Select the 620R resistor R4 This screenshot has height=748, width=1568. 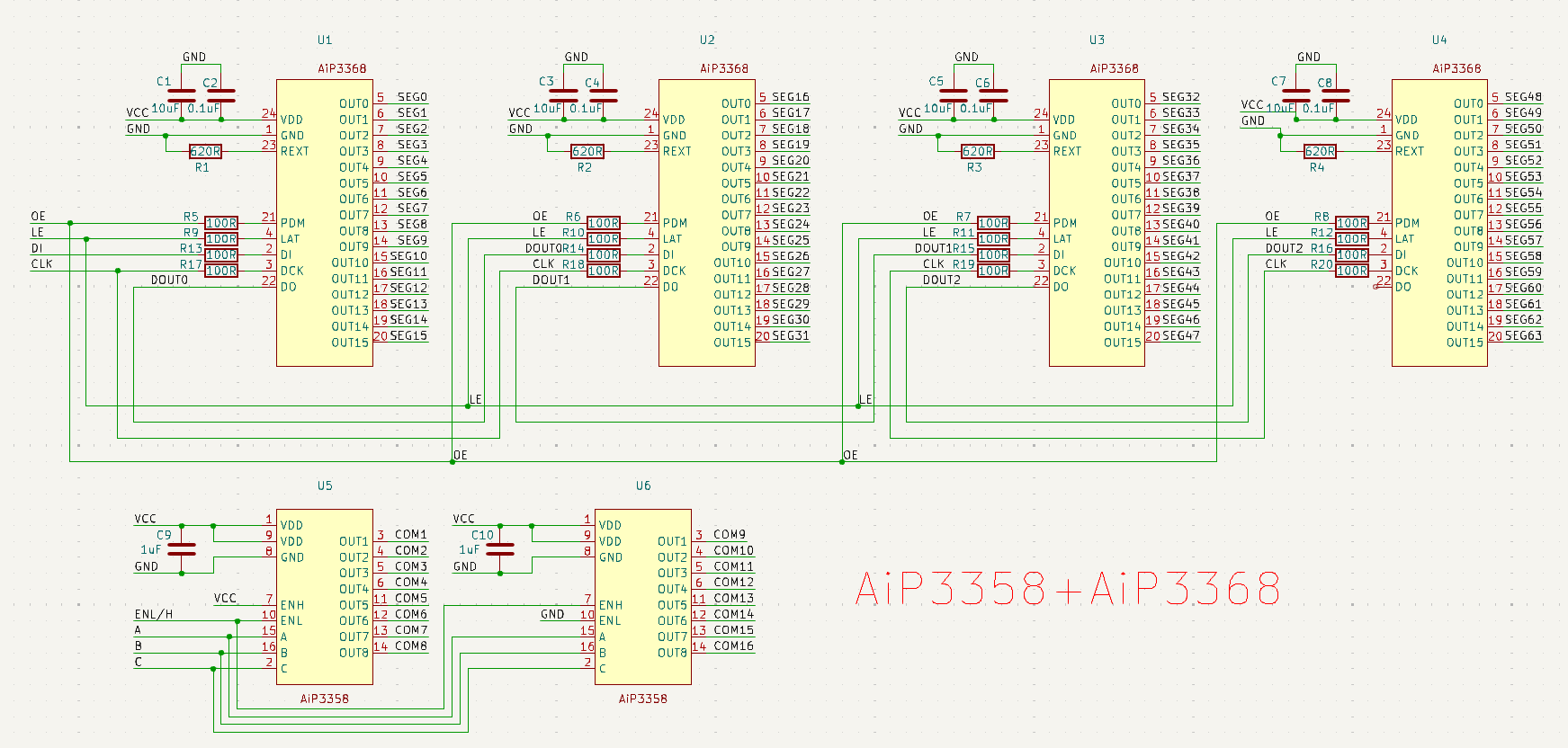pyautogui.click(x=1320, y=151)
